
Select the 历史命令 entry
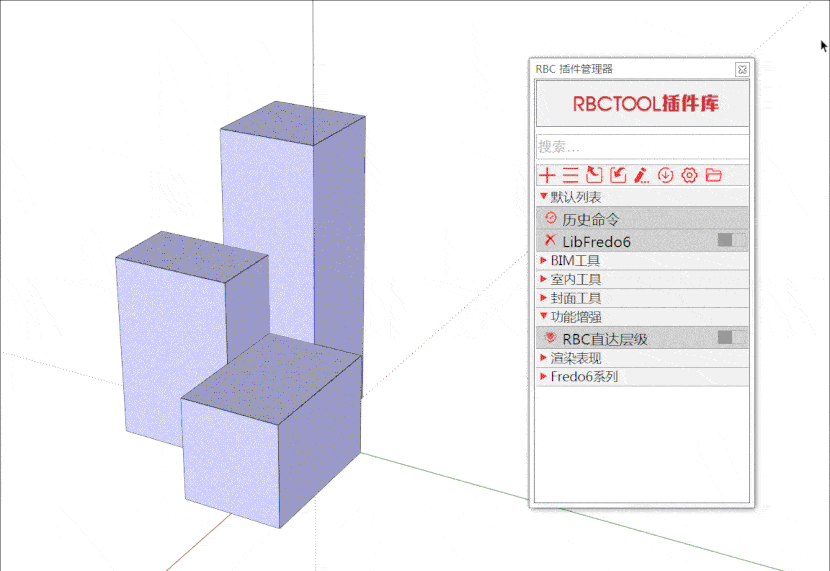(x=590, y=218)
